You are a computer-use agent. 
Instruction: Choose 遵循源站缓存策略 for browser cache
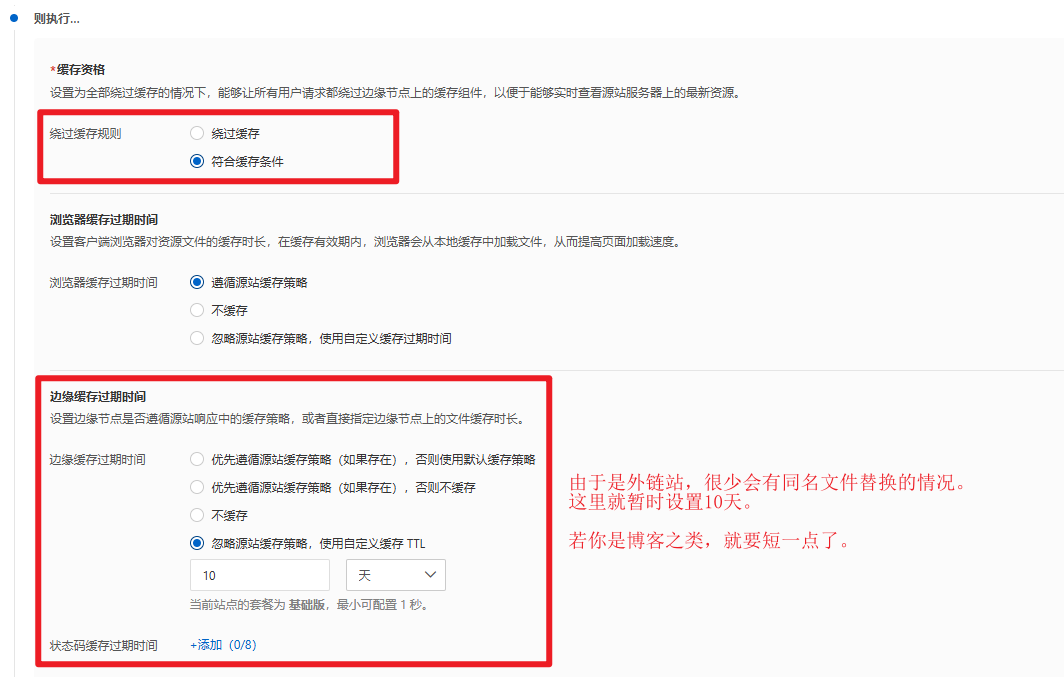(197, 283)
